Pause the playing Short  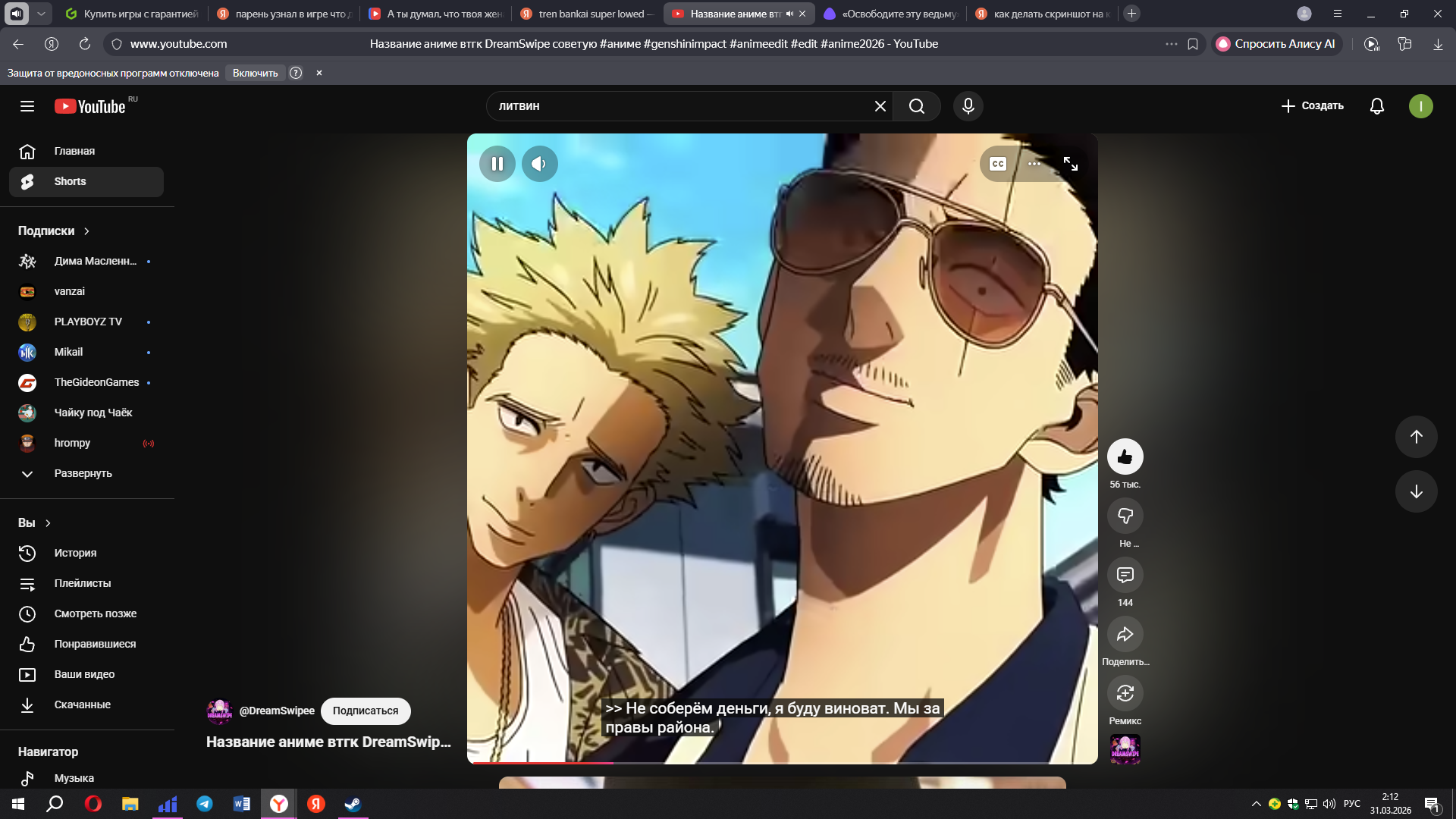tap(497, 164)
